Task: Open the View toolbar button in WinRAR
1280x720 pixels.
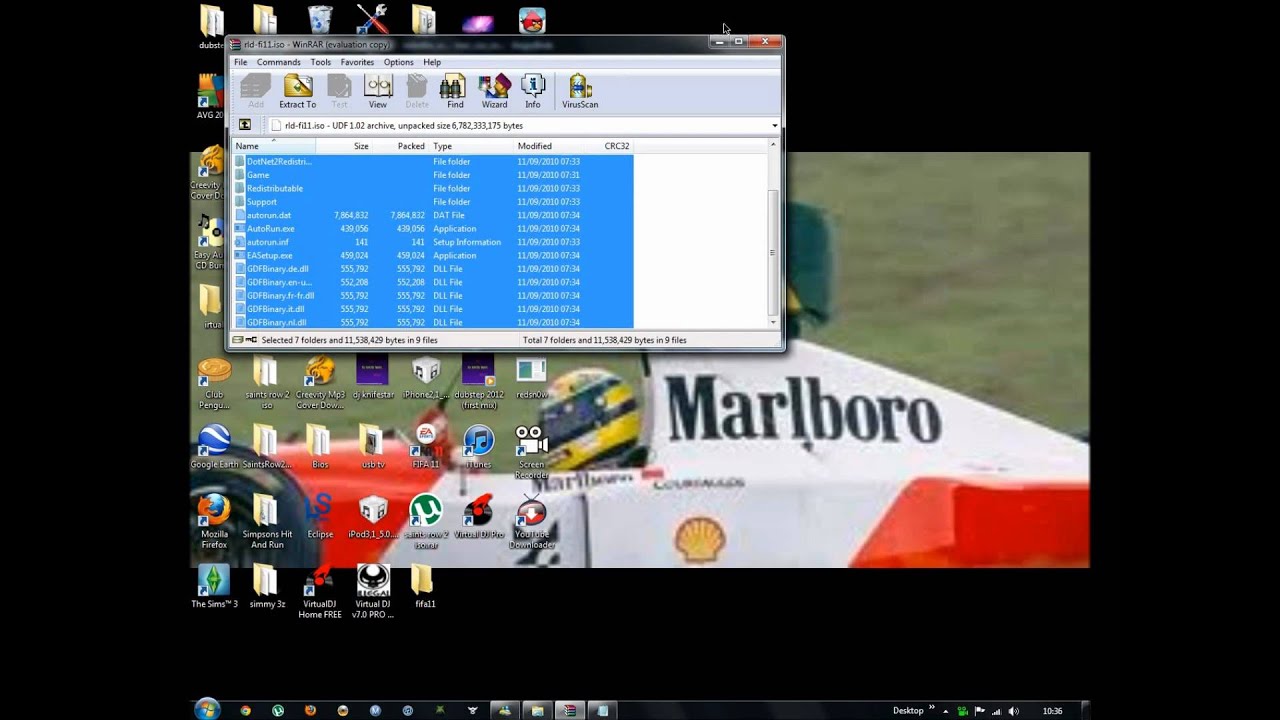Action: click(x=377, y=91)
